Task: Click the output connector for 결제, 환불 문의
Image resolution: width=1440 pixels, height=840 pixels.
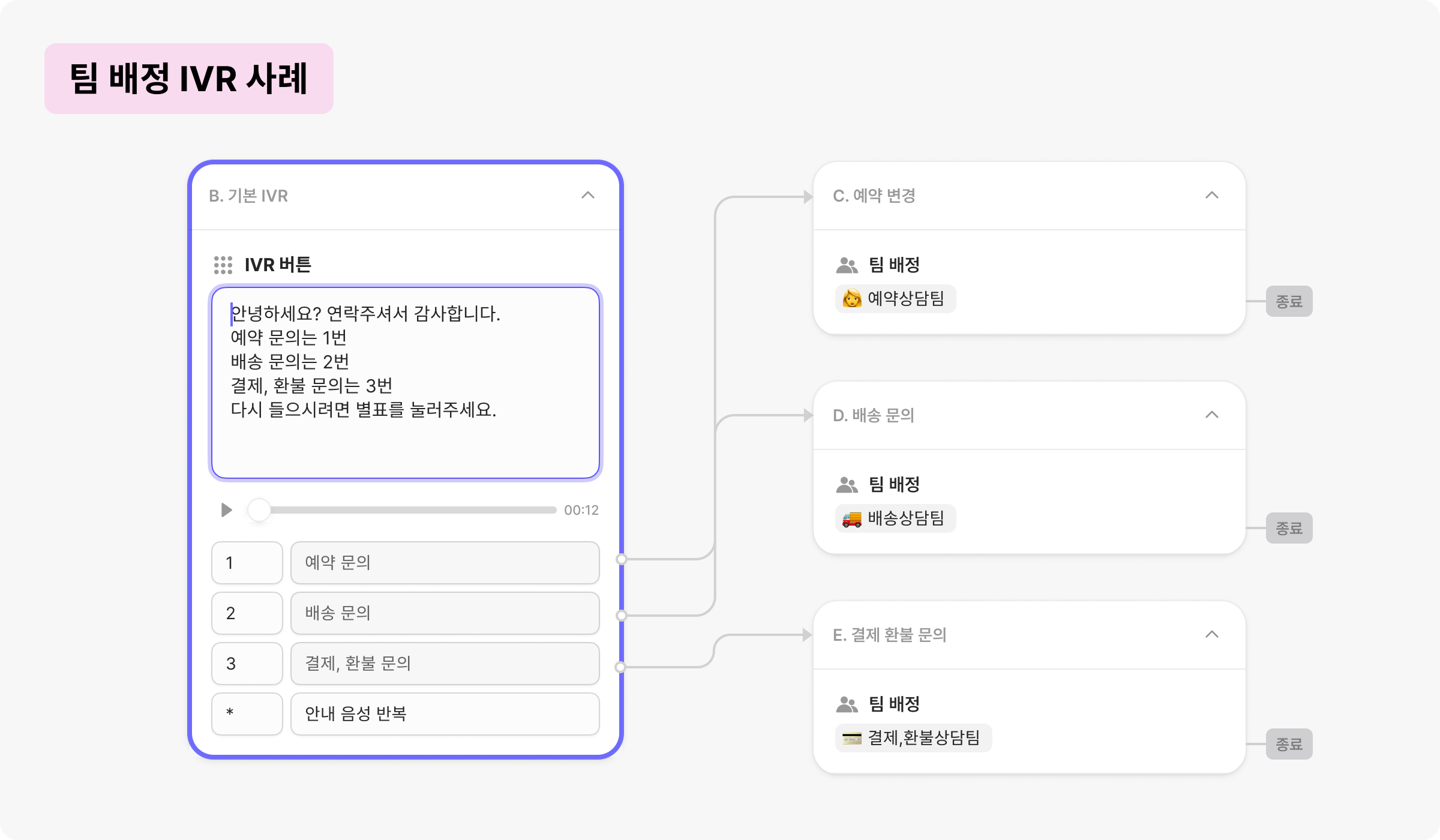Action: point(620,667)
